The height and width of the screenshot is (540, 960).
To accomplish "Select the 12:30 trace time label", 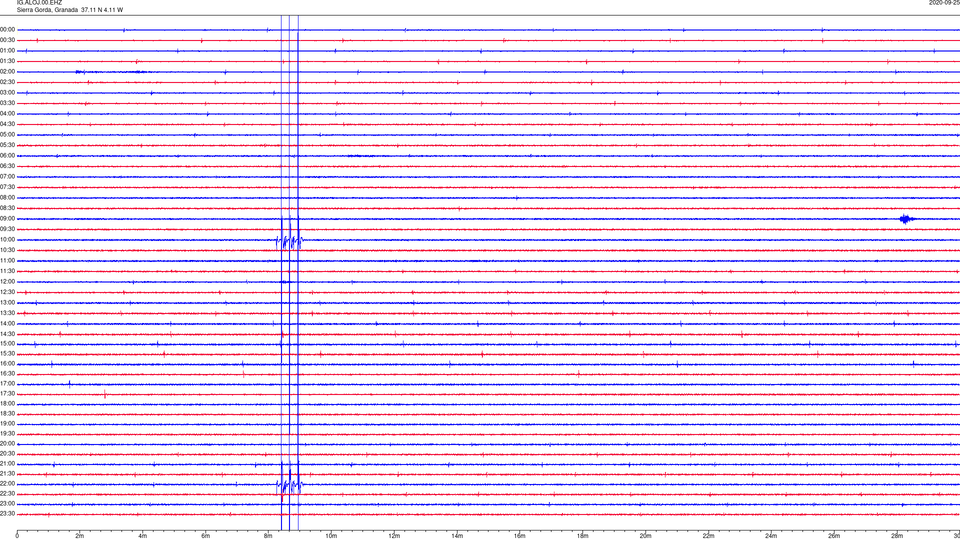I will 8,292.
